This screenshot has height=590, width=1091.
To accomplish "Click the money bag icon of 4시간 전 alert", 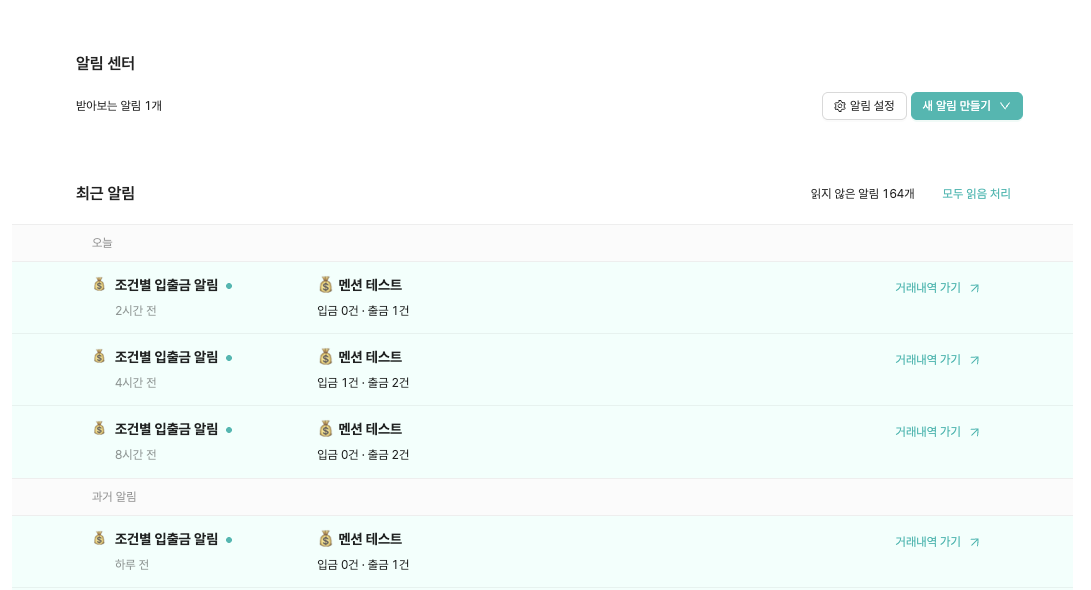I will pyautogui.click(x=99, y=356).
